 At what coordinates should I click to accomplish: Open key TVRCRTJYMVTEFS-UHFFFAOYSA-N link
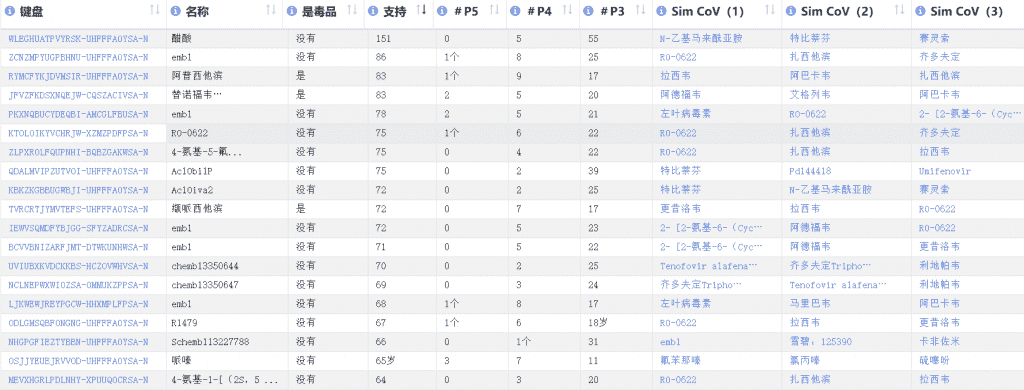click(78, 209)
